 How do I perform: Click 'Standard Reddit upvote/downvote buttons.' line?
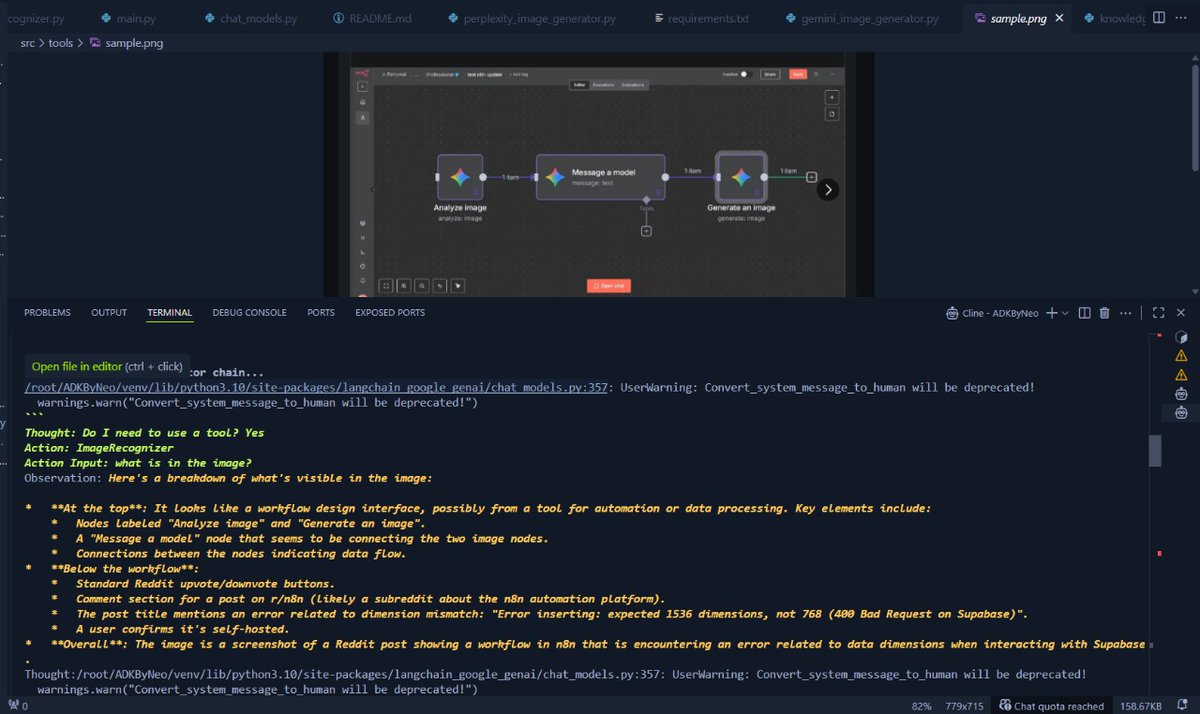tap(205, 584)
